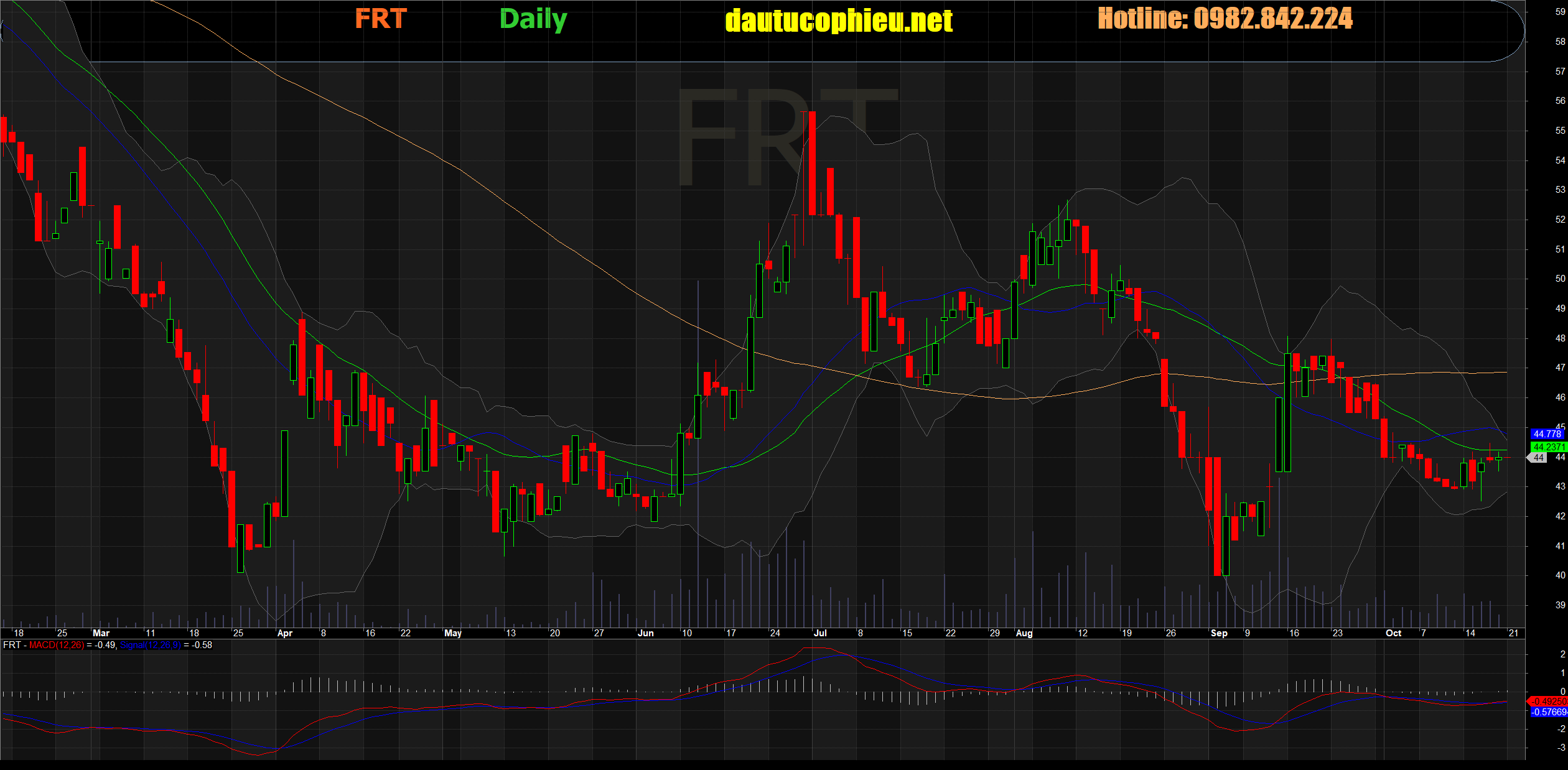1568x770 pixels.
Task: Select the Sep label on date axis
Action: [x=1219, y=633]
